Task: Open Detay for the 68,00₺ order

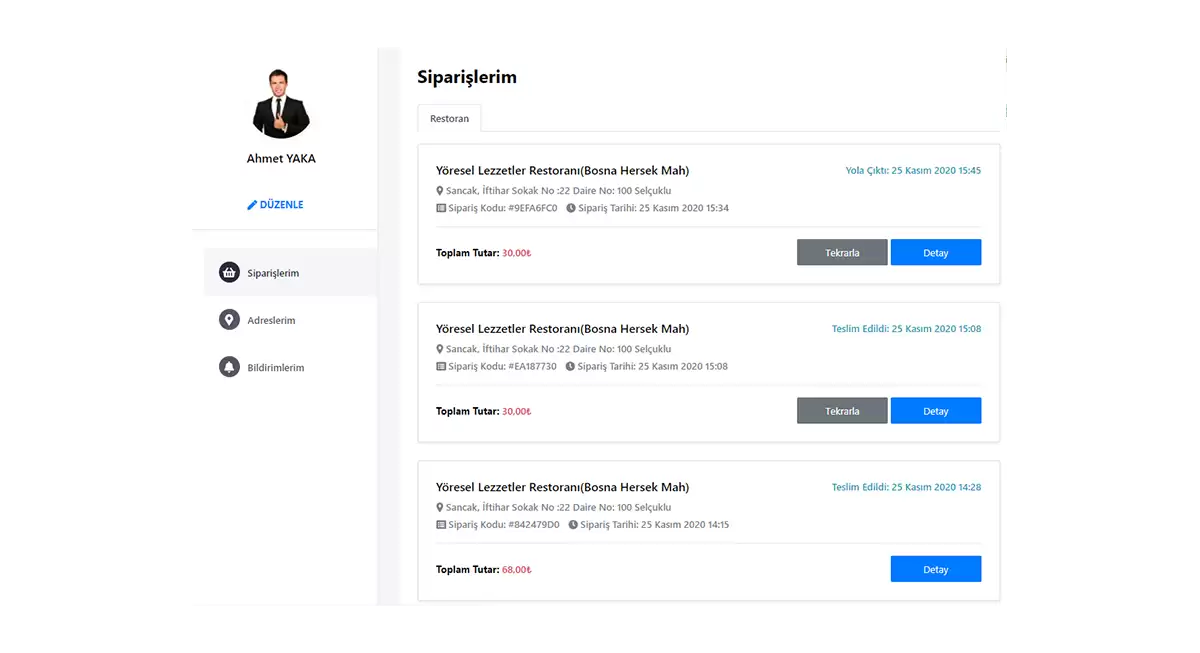Action: [x=935, y=569]
